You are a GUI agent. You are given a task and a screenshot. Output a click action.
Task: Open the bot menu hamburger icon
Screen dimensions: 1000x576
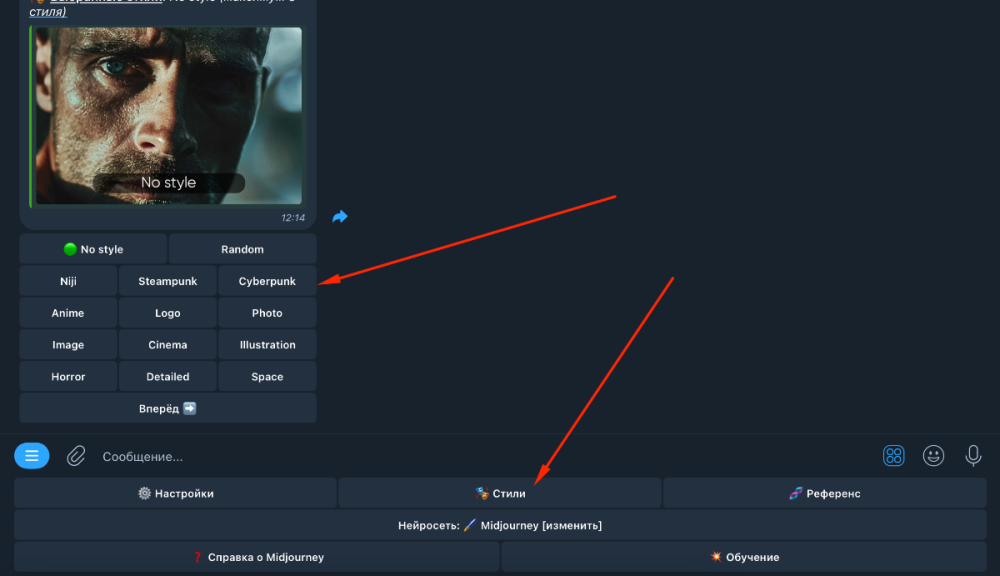click(32, 456)
